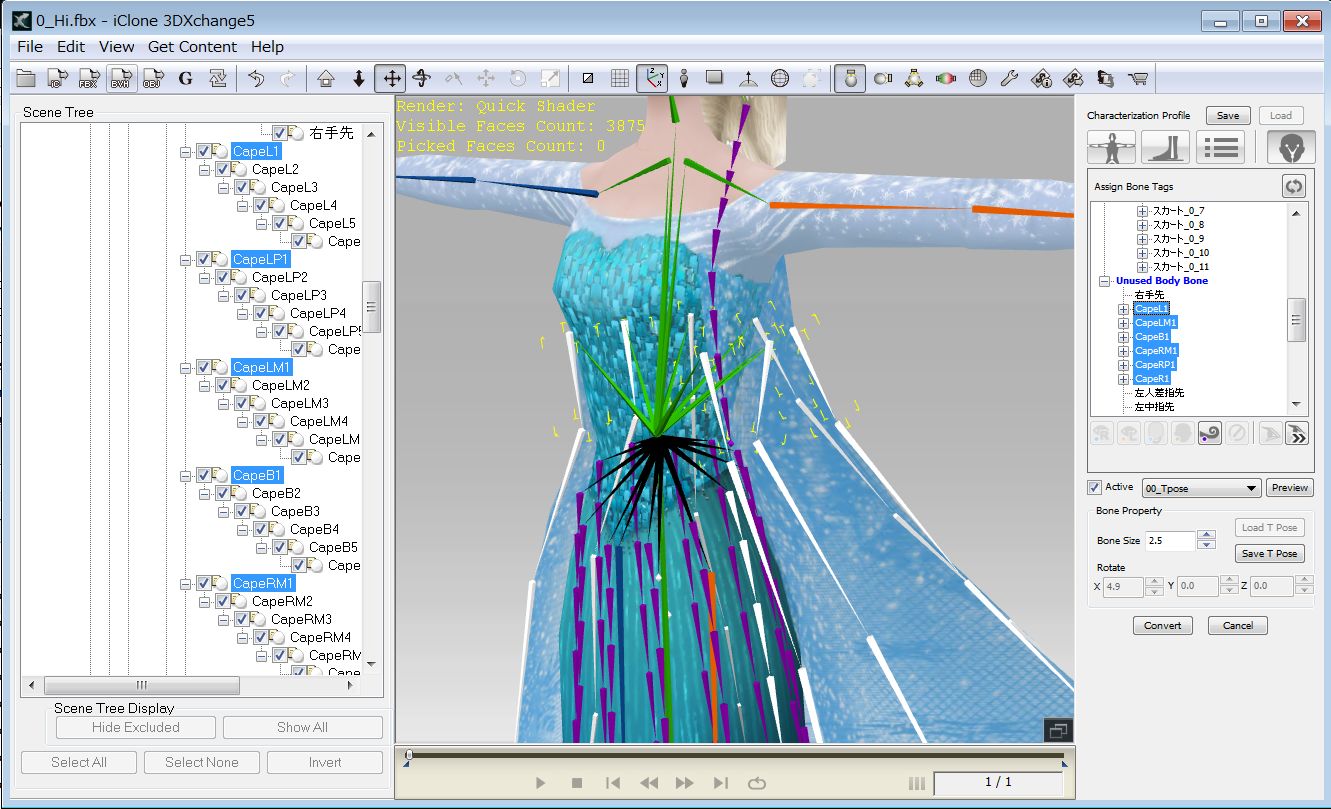Click the Cancel button
The image size is (1331, 809).
click(x=1238, y=625)
